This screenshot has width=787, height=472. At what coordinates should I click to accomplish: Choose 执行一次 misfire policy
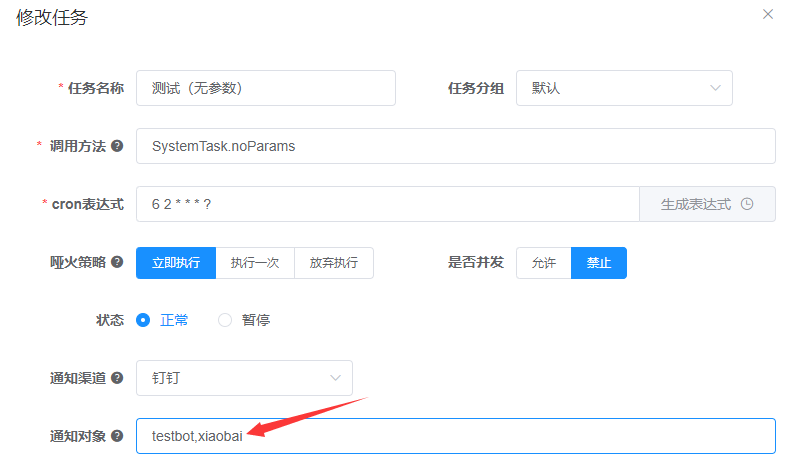pos(255,263)
